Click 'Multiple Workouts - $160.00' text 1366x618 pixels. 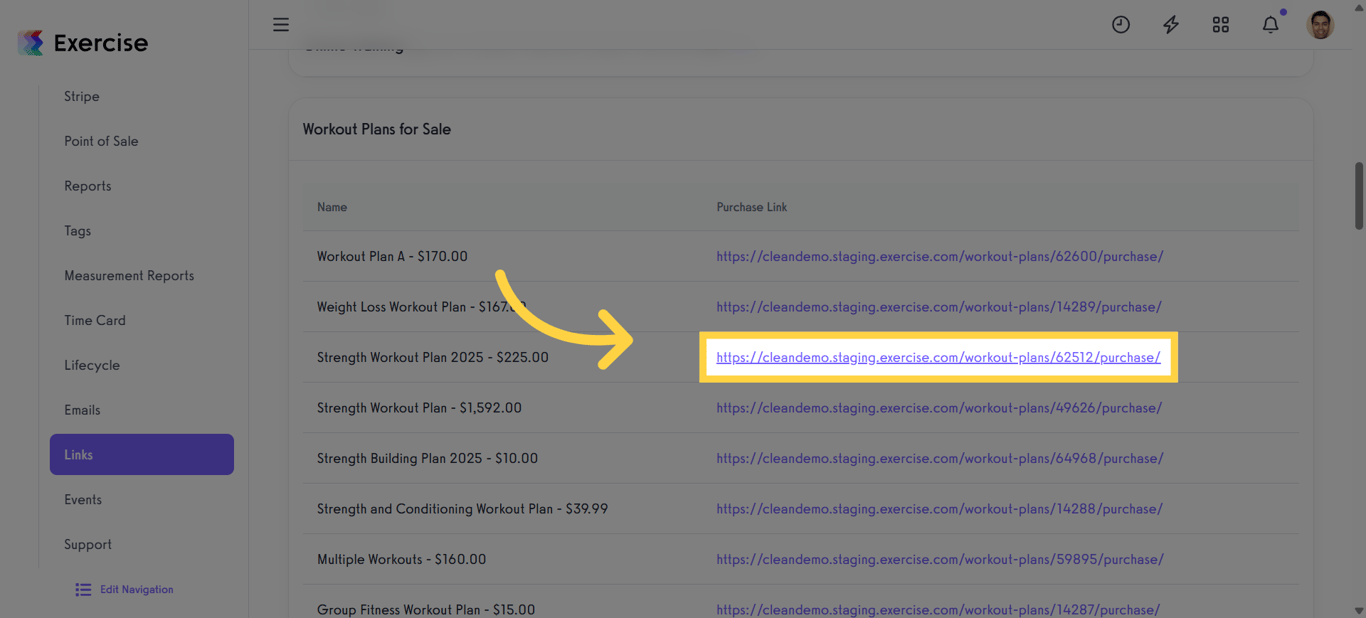[x=401, y=560]
